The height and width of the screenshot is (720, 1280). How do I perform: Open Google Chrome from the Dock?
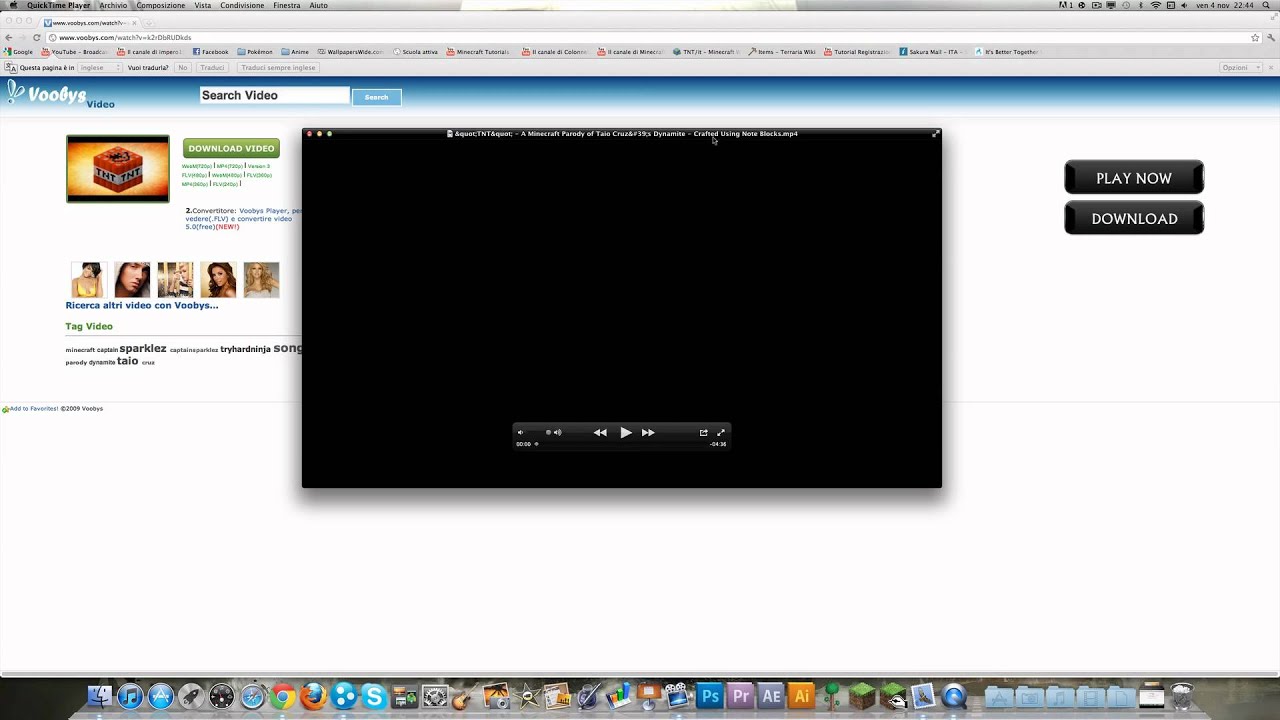(283, 696)
